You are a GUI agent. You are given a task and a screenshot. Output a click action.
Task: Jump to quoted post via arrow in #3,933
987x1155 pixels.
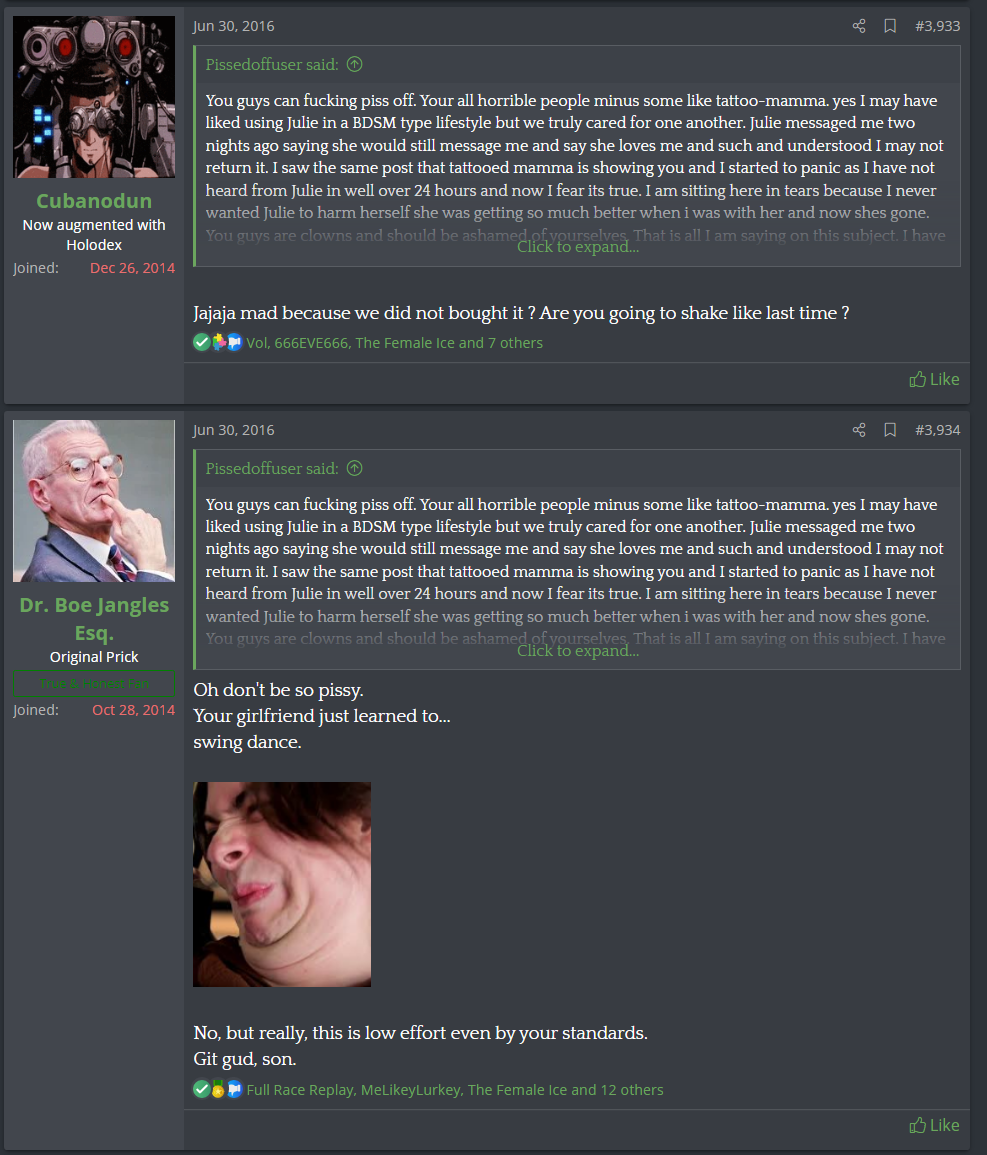354,65
